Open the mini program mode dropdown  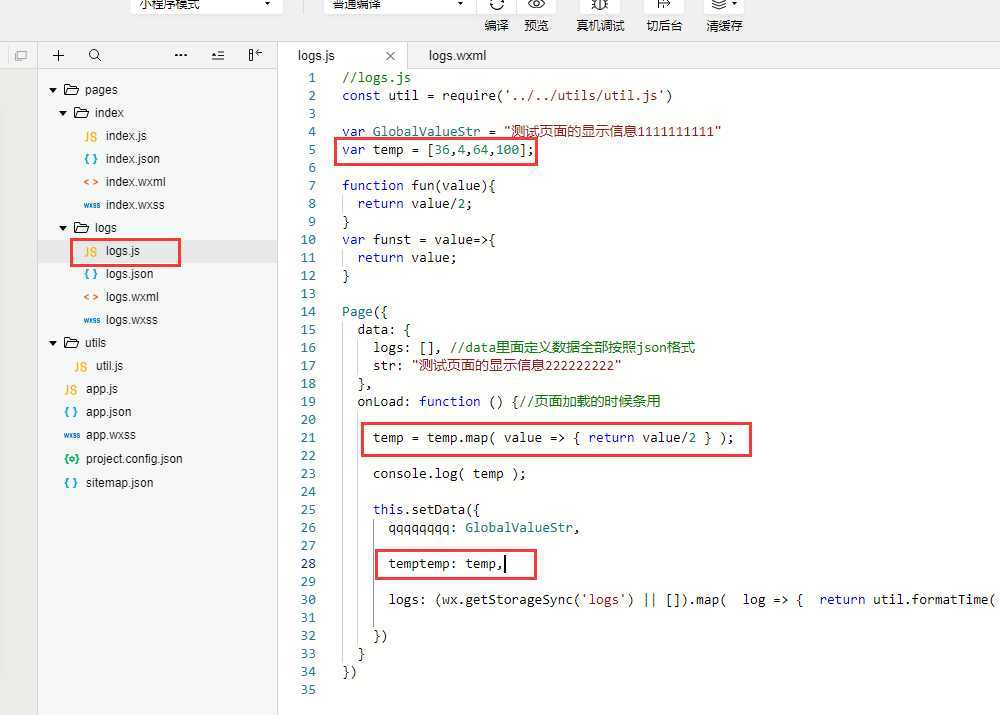pos(206,5)
